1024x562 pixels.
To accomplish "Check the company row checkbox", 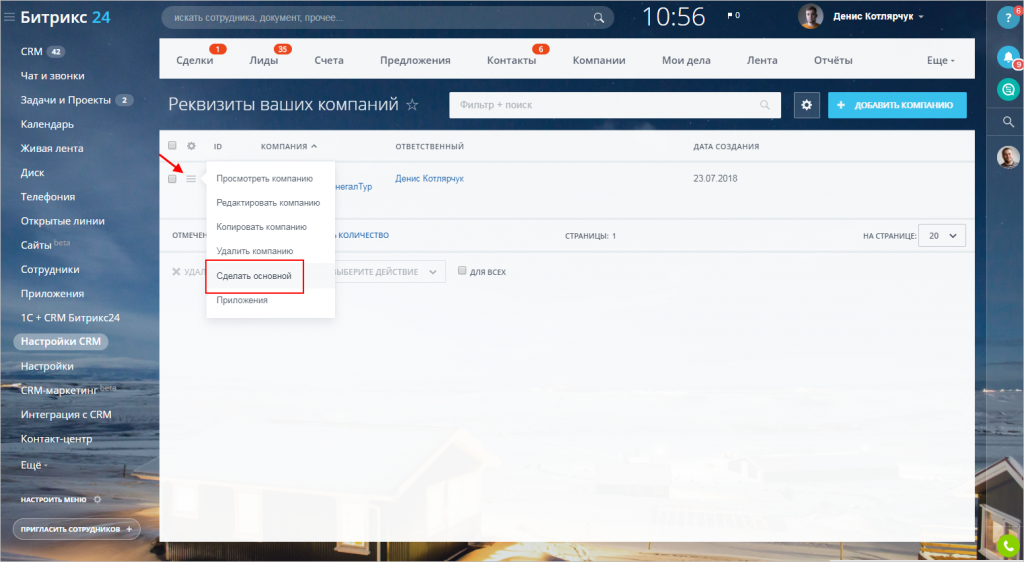I will click(x=172, y=178).
